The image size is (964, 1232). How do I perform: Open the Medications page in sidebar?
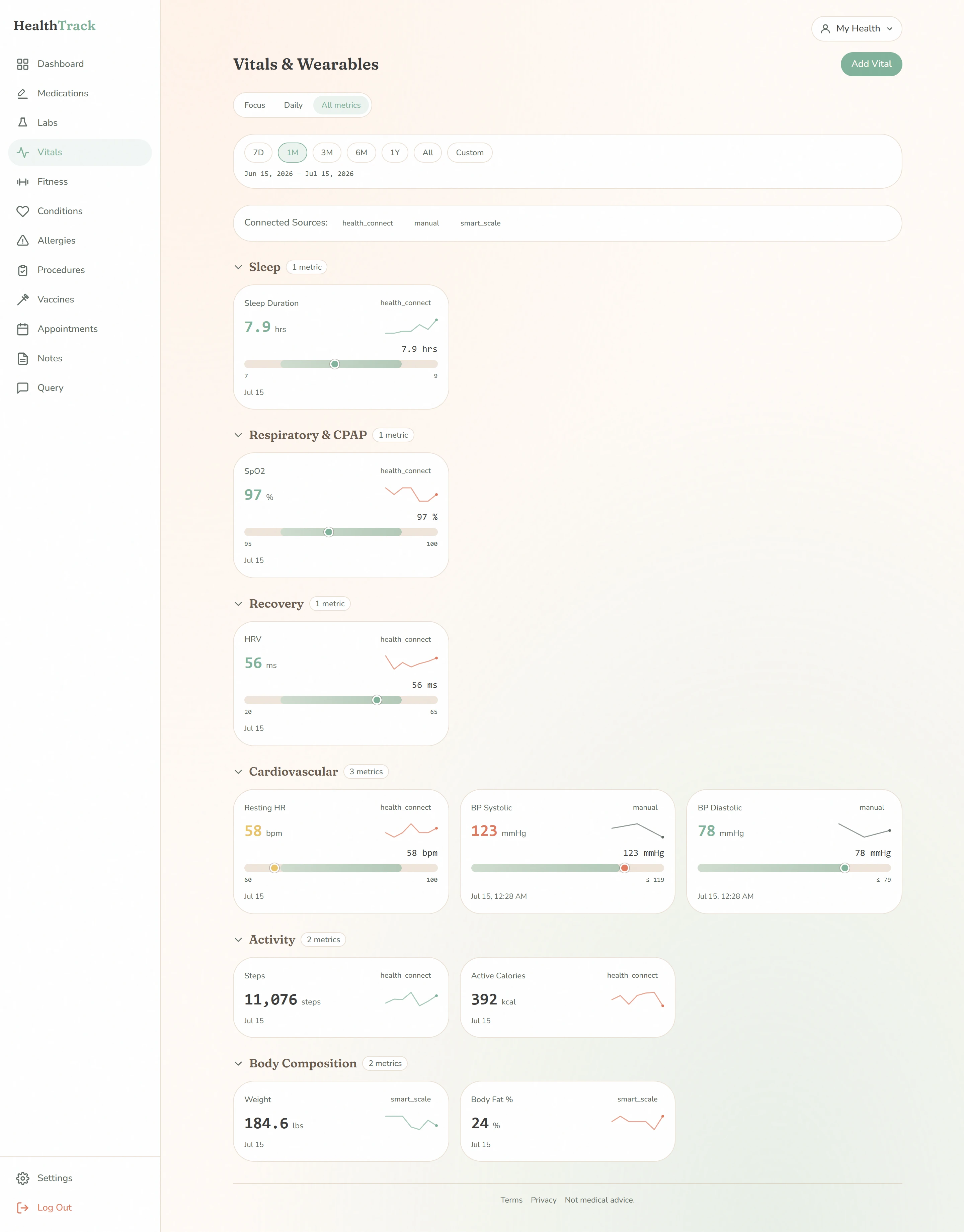[80, 94]
